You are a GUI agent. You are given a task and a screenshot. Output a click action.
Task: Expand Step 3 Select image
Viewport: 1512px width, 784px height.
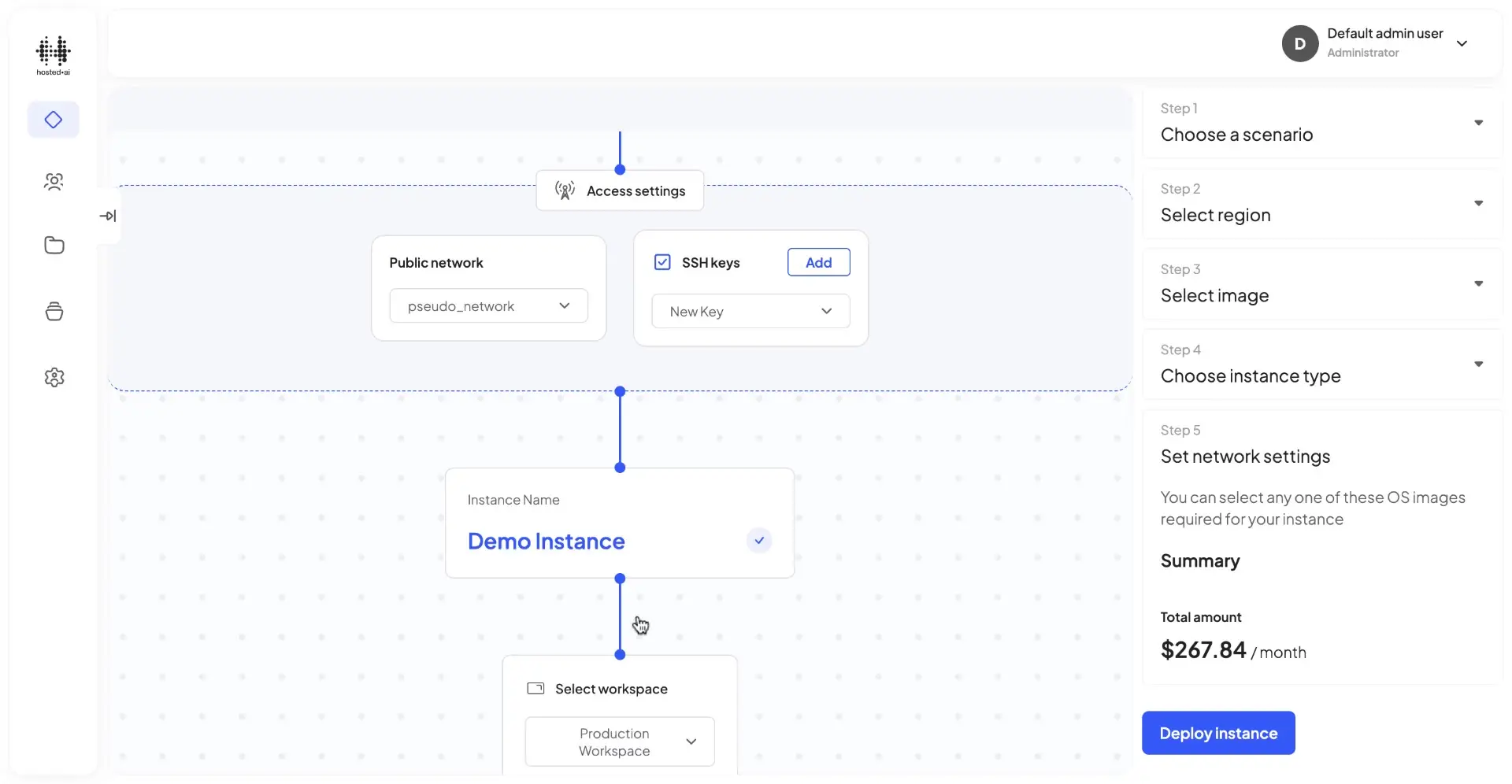point(1478,283)
